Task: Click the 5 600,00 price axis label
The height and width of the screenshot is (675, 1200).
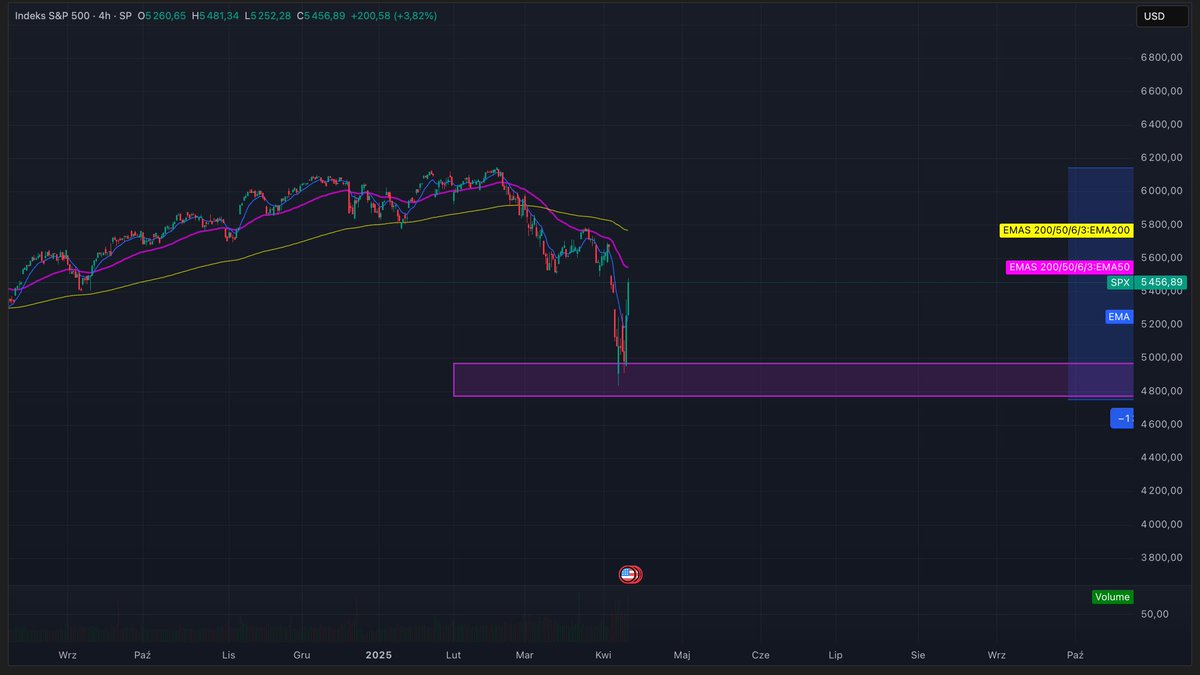Action: (x=1162, y=257)
